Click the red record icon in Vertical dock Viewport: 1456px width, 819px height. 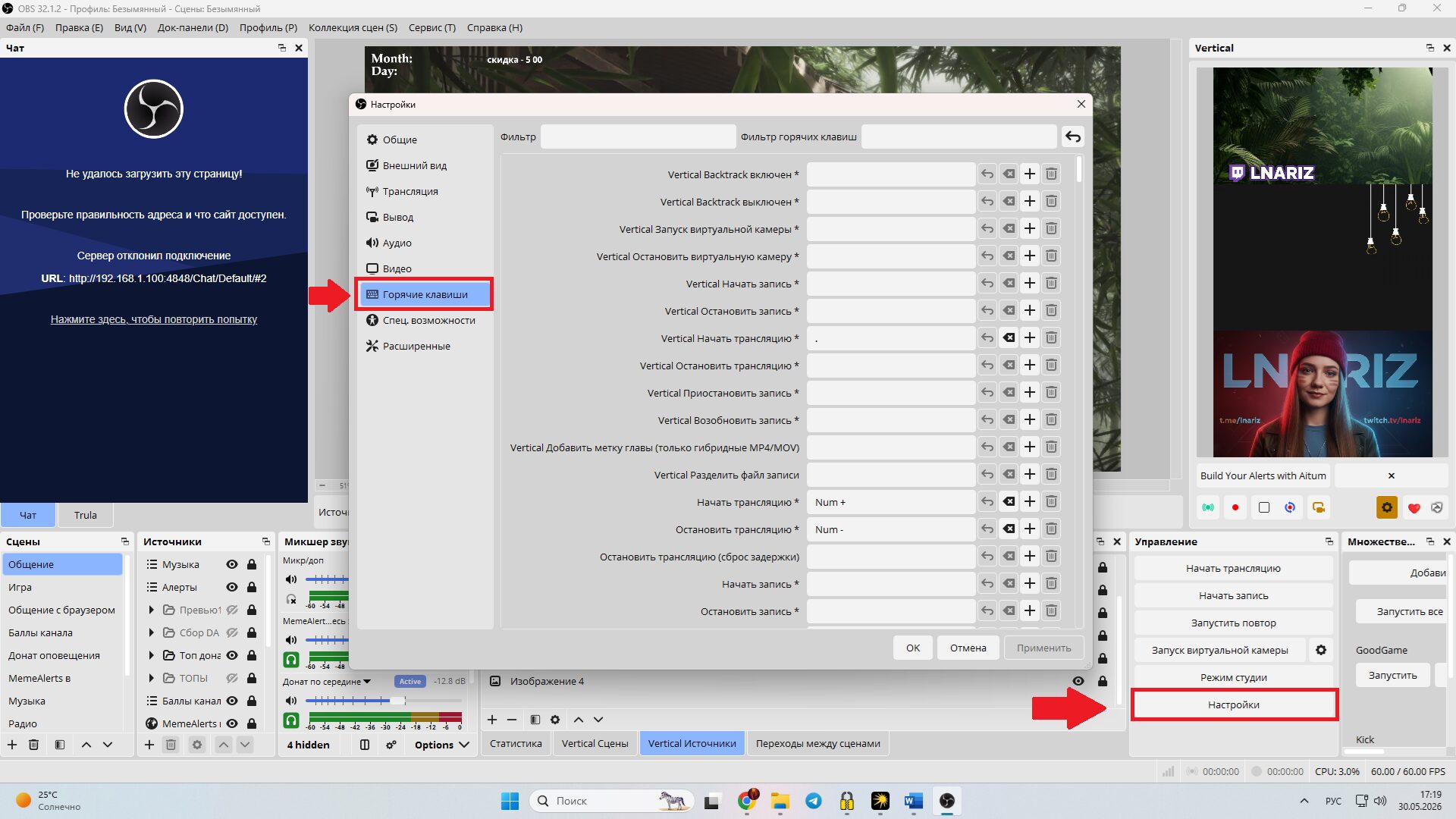coord(1235,507)
